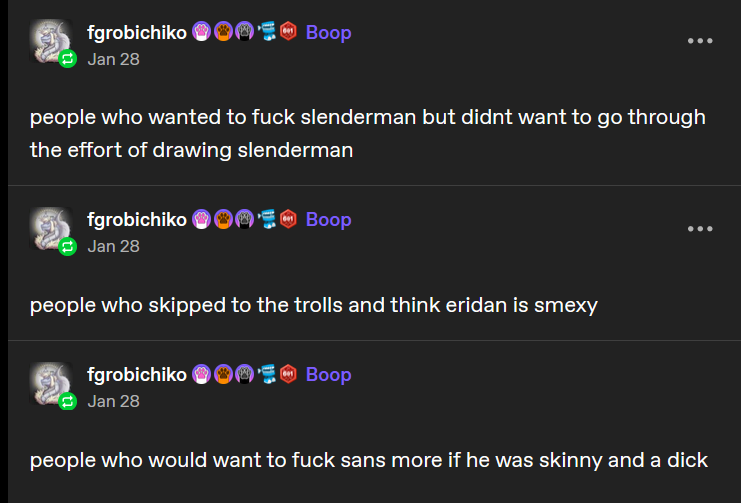The image size is (741, 503).
Task: Click Boop link on the eridan post
Action: point(328,219)
